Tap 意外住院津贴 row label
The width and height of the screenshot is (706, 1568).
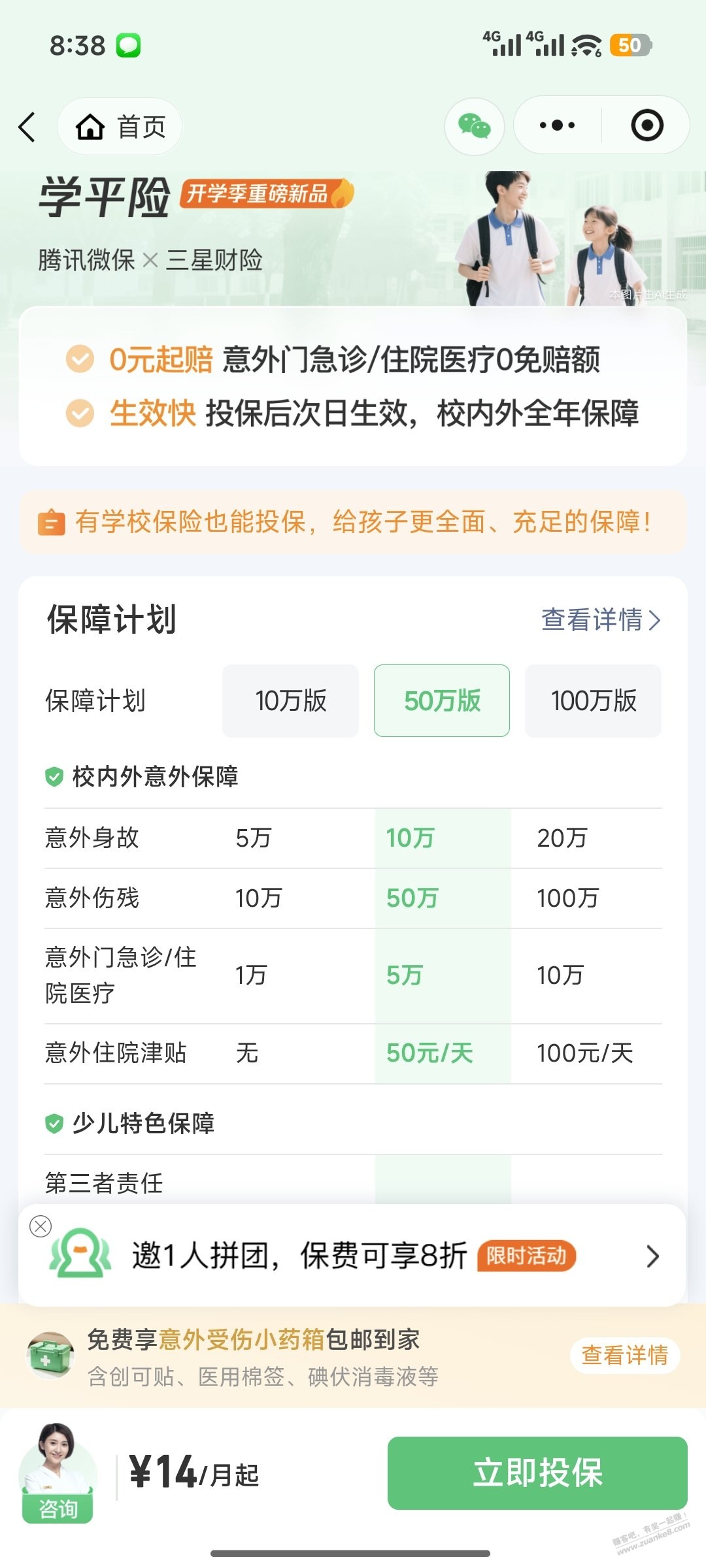point(116,1053)
